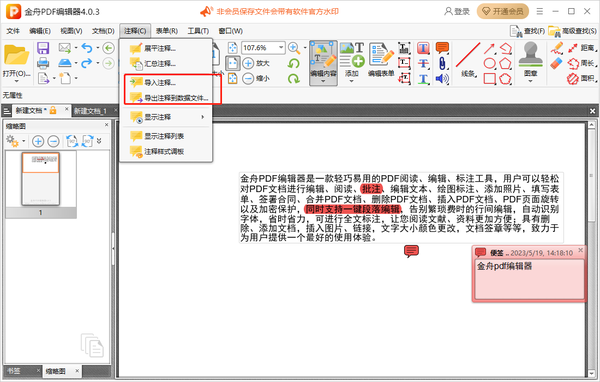Image resolution: width=600 pixels, height=382 pixels.
Task: Select the 周长 perimeter measuring tool
Action: tap(582, 63)
